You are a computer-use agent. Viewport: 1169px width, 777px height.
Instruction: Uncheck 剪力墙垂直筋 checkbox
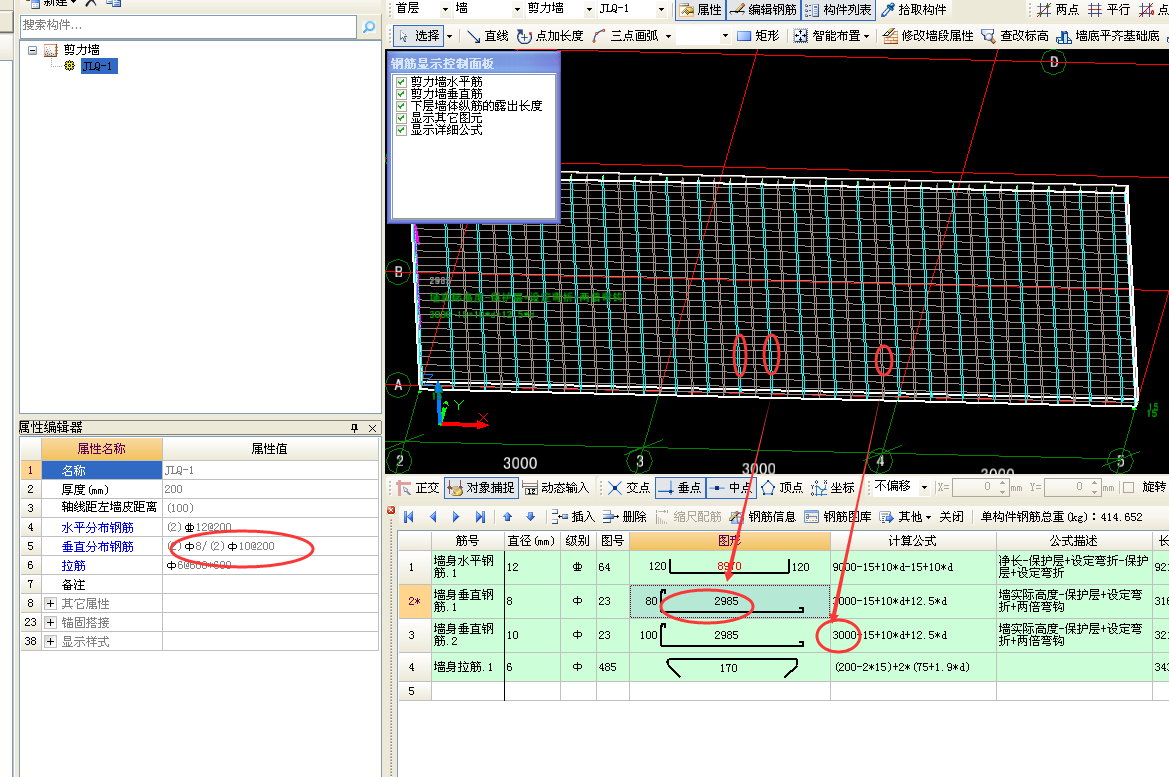[401, 94]
